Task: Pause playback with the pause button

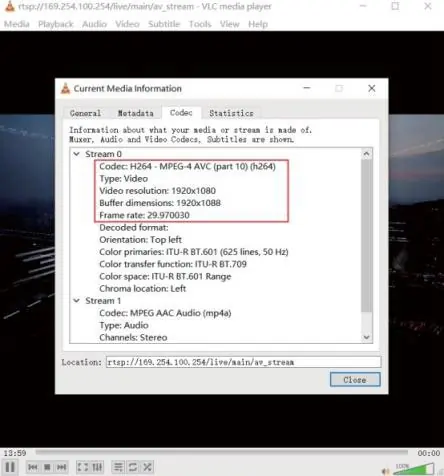Action: click(10, 467)
